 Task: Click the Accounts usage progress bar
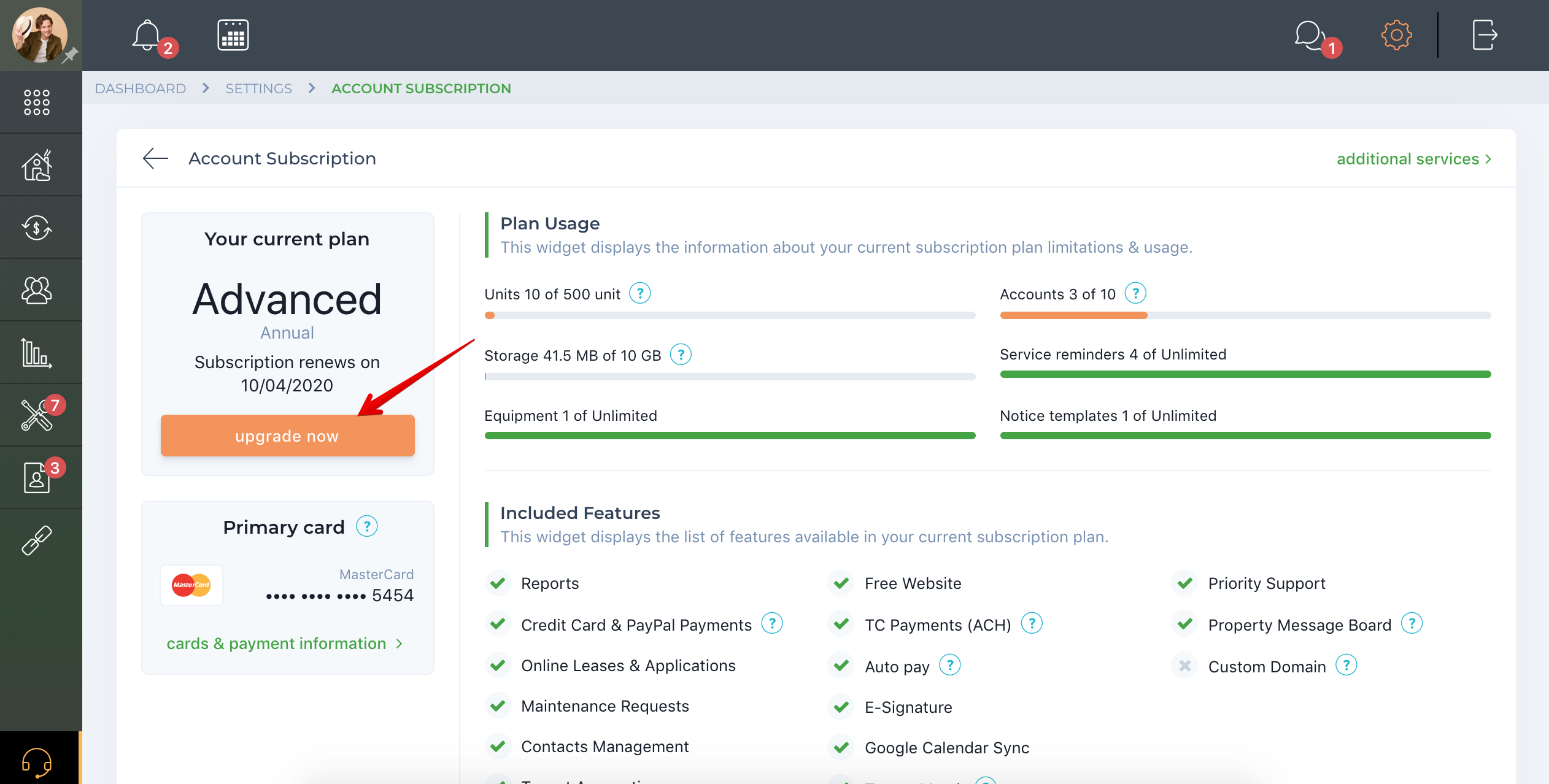1245,315
